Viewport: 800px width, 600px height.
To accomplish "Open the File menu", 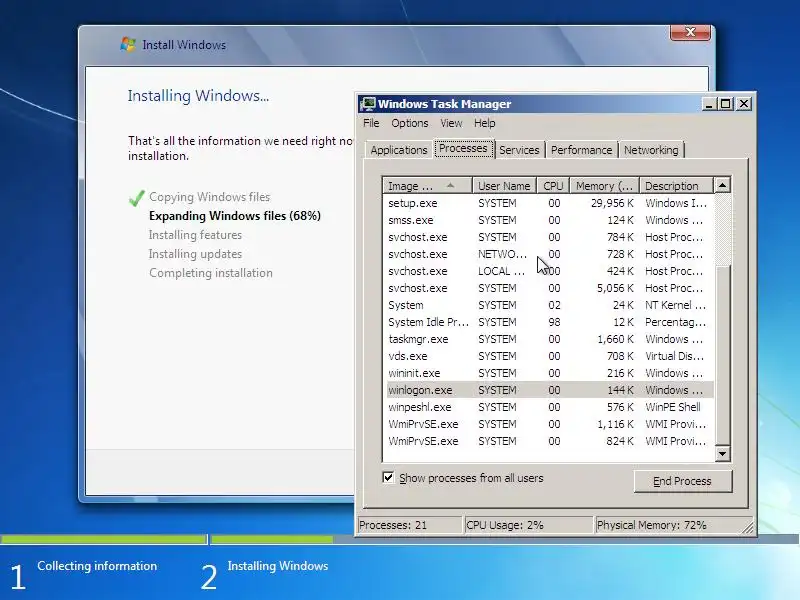I will pyautogui.click(x=371, y=123).
